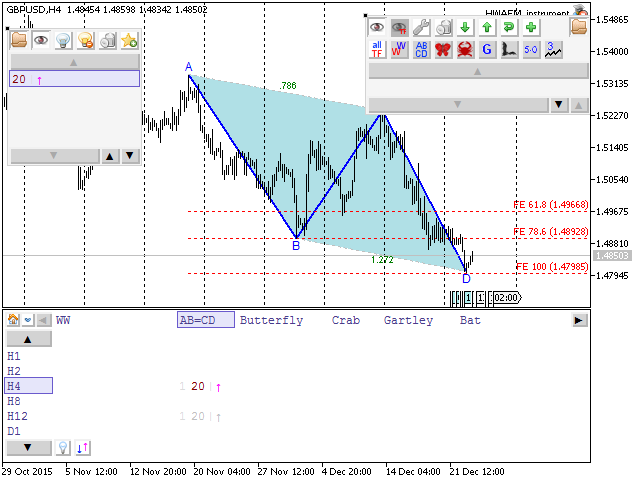The width and height of the screenshot is (640, 480).
Task: Select the D1 timeframe row
Action: point(13,431)
